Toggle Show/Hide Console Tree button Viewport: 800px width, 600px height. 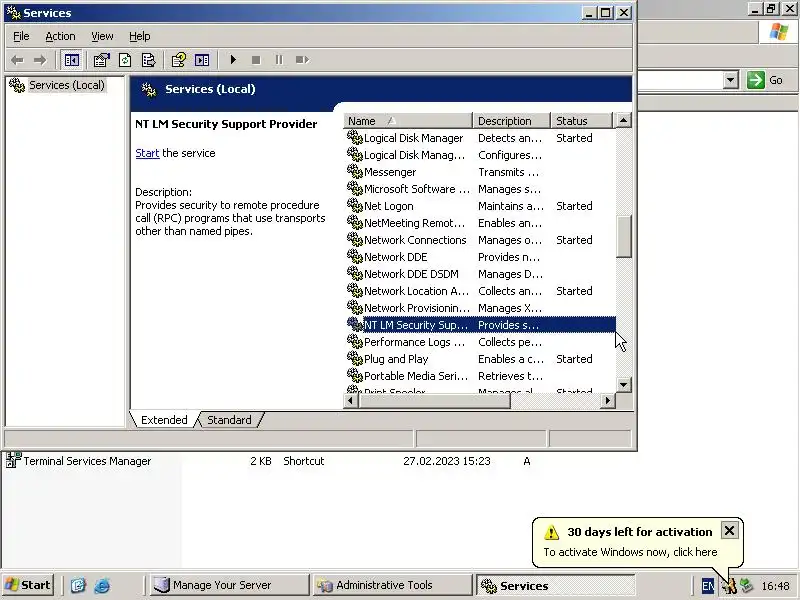click(71, 60)
